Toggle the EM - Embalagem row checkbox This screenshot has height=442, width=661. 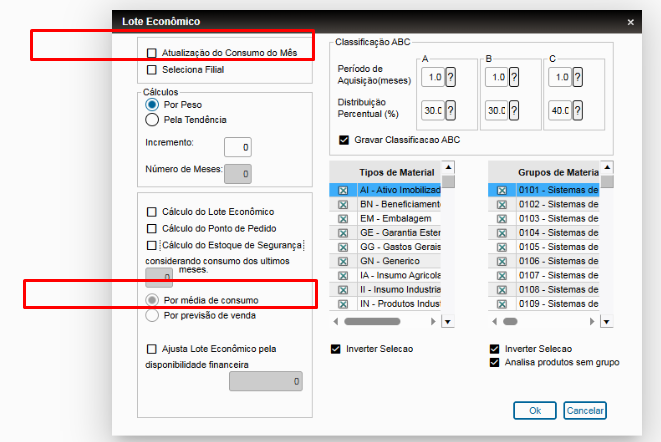tap(343, 219)
